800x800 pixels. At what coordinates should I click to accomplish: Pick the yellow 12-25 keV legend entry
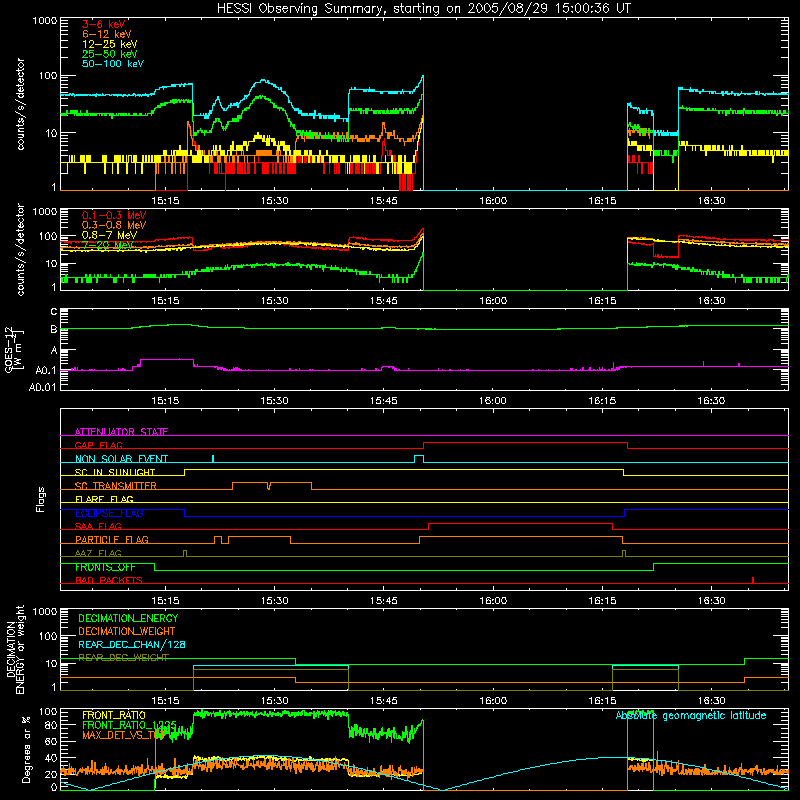click(110, 44)
